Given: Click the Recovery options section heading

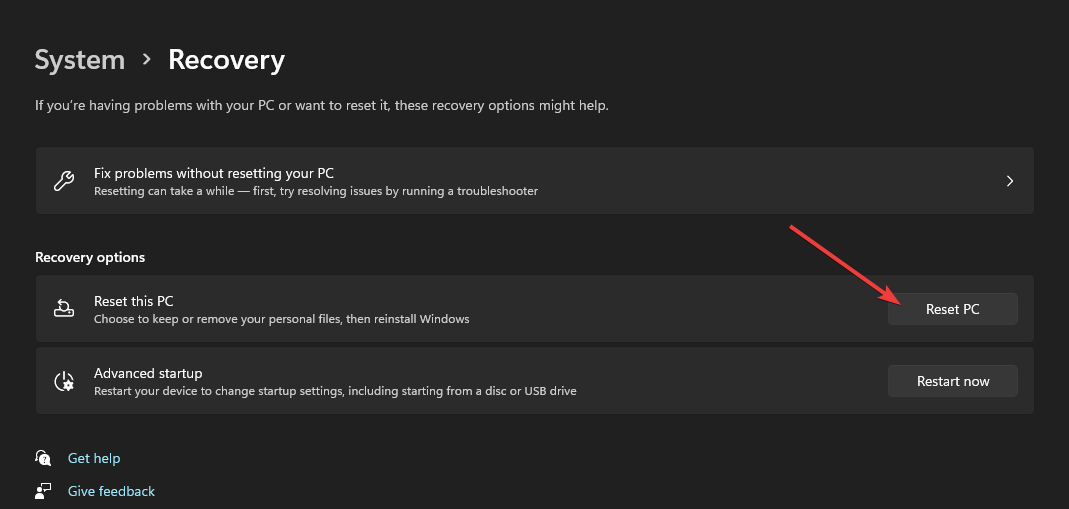Looking at the screenshot, I should 90,257.
